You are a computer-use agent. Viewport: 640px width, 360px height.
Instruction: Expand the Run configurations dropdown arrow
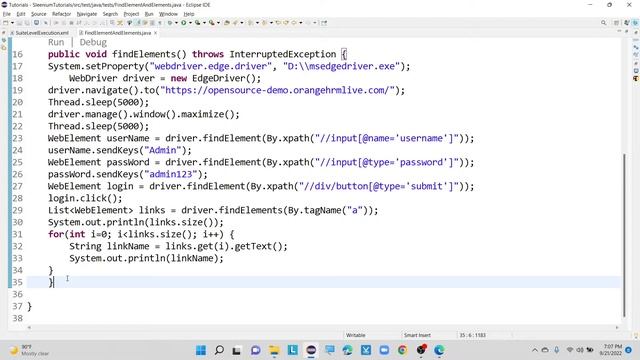(x=190, y=23)
